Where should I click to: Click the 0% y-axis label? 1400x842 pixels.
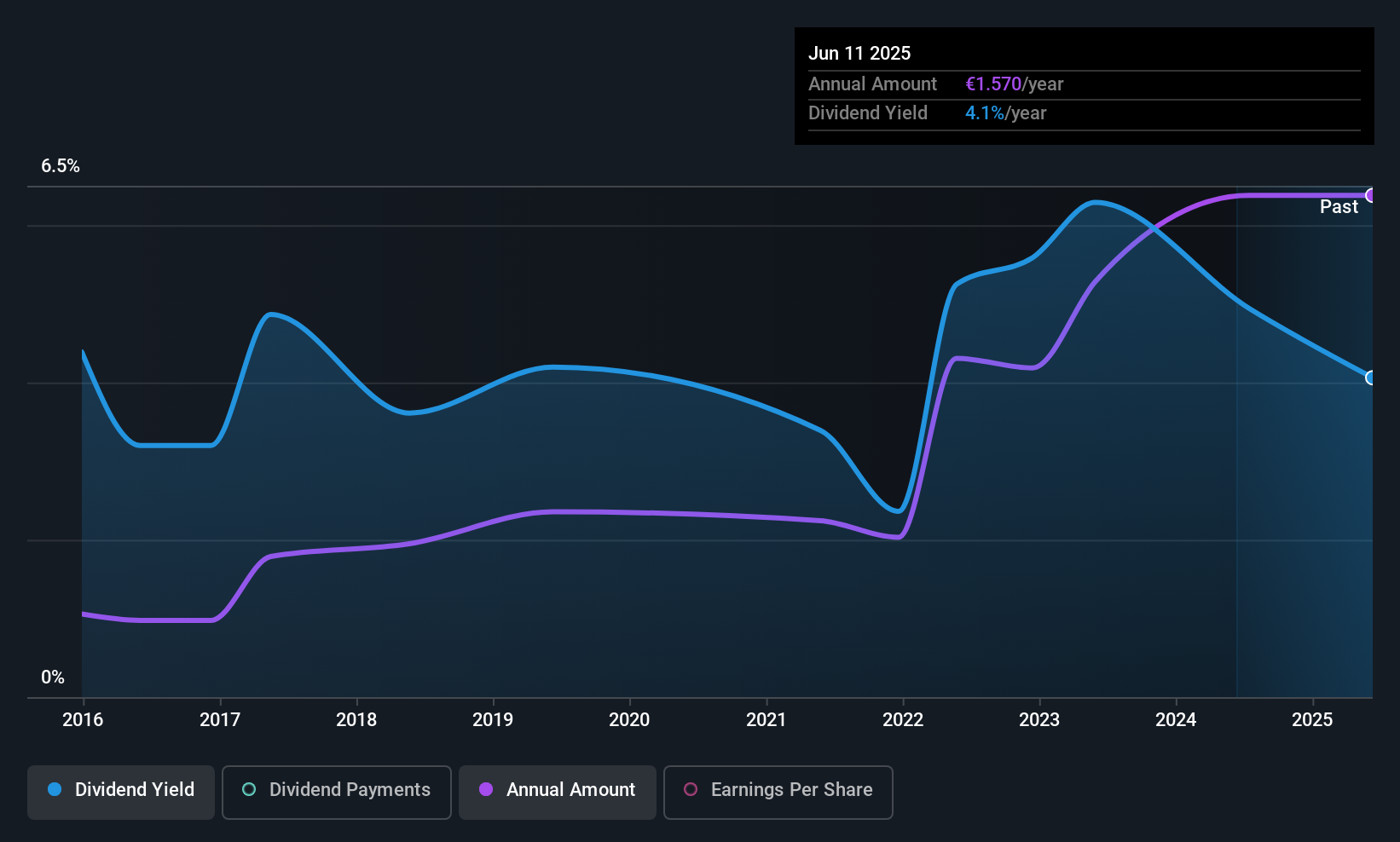coord(53,678)
